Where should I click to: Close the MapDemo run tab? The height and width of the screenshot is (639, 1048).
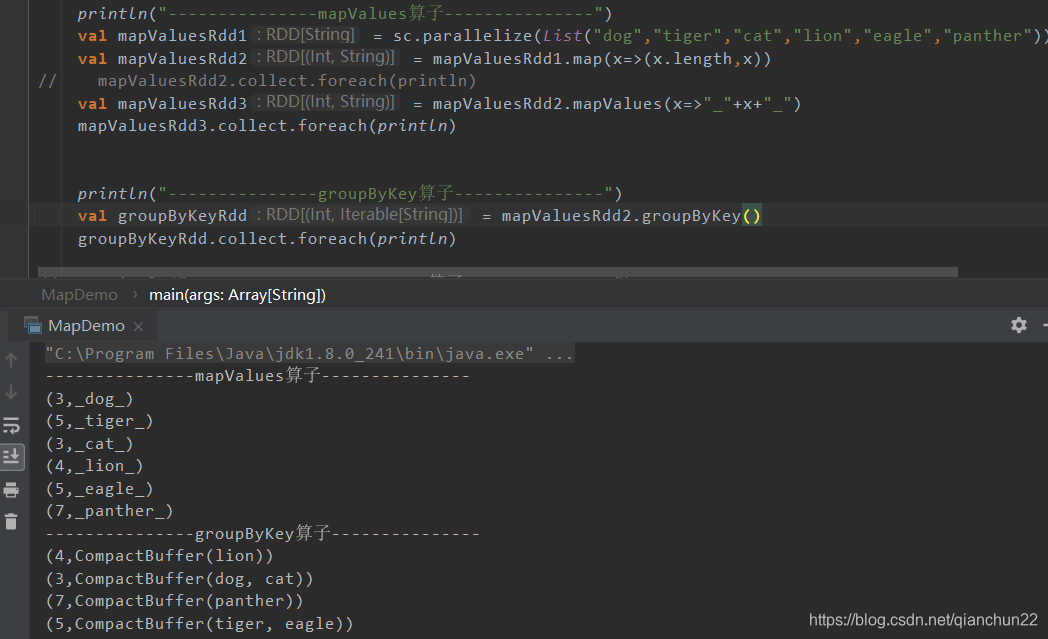(138, 326)
